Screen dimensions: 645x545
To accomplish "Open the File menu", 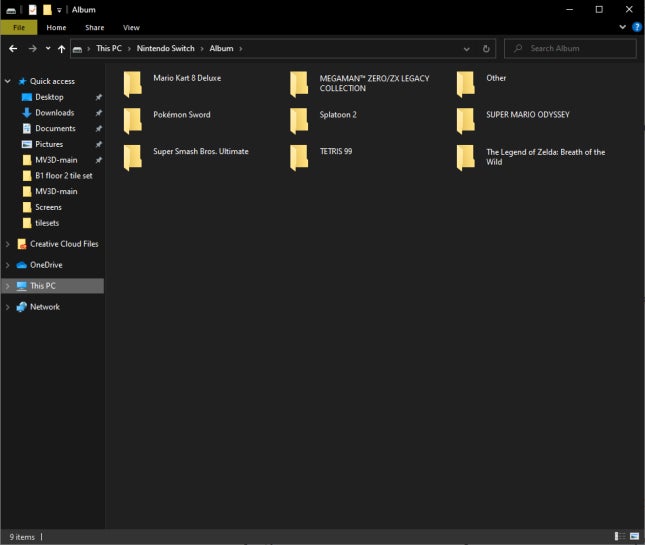I will [x=19, y=28].
